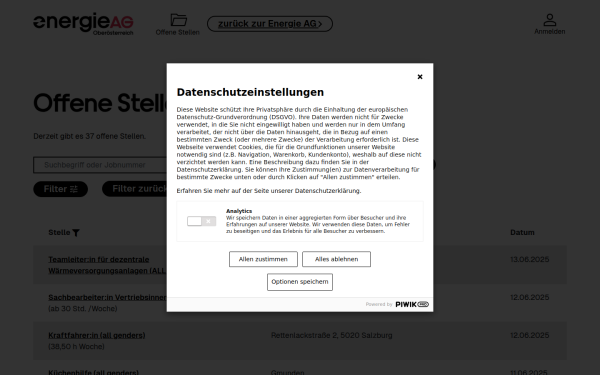Close the Datenschutzeinstellungen dialog

click(x=420, y=77)
